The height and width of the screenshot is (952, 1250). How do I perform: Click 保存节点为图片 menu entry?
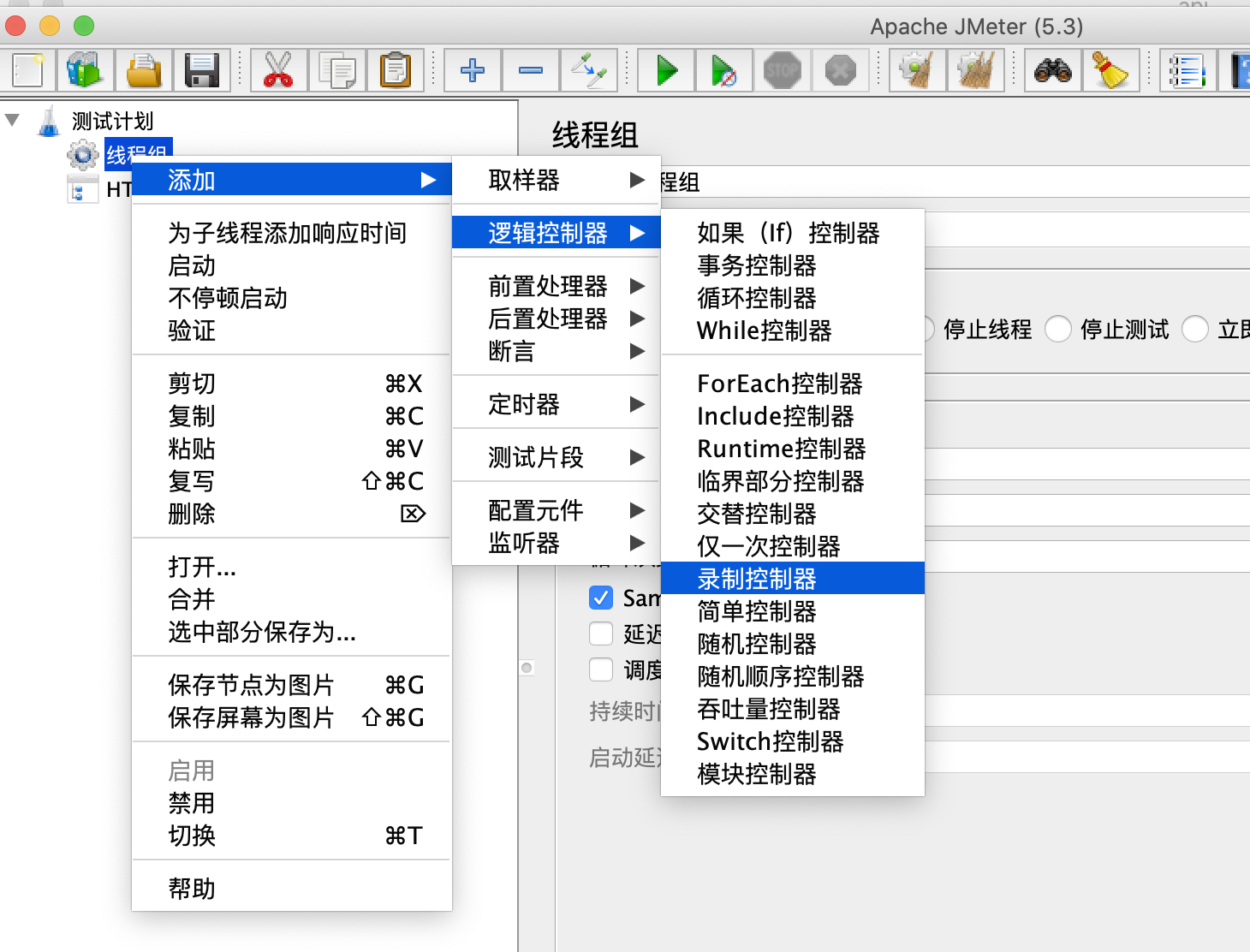tap(292, 685)
